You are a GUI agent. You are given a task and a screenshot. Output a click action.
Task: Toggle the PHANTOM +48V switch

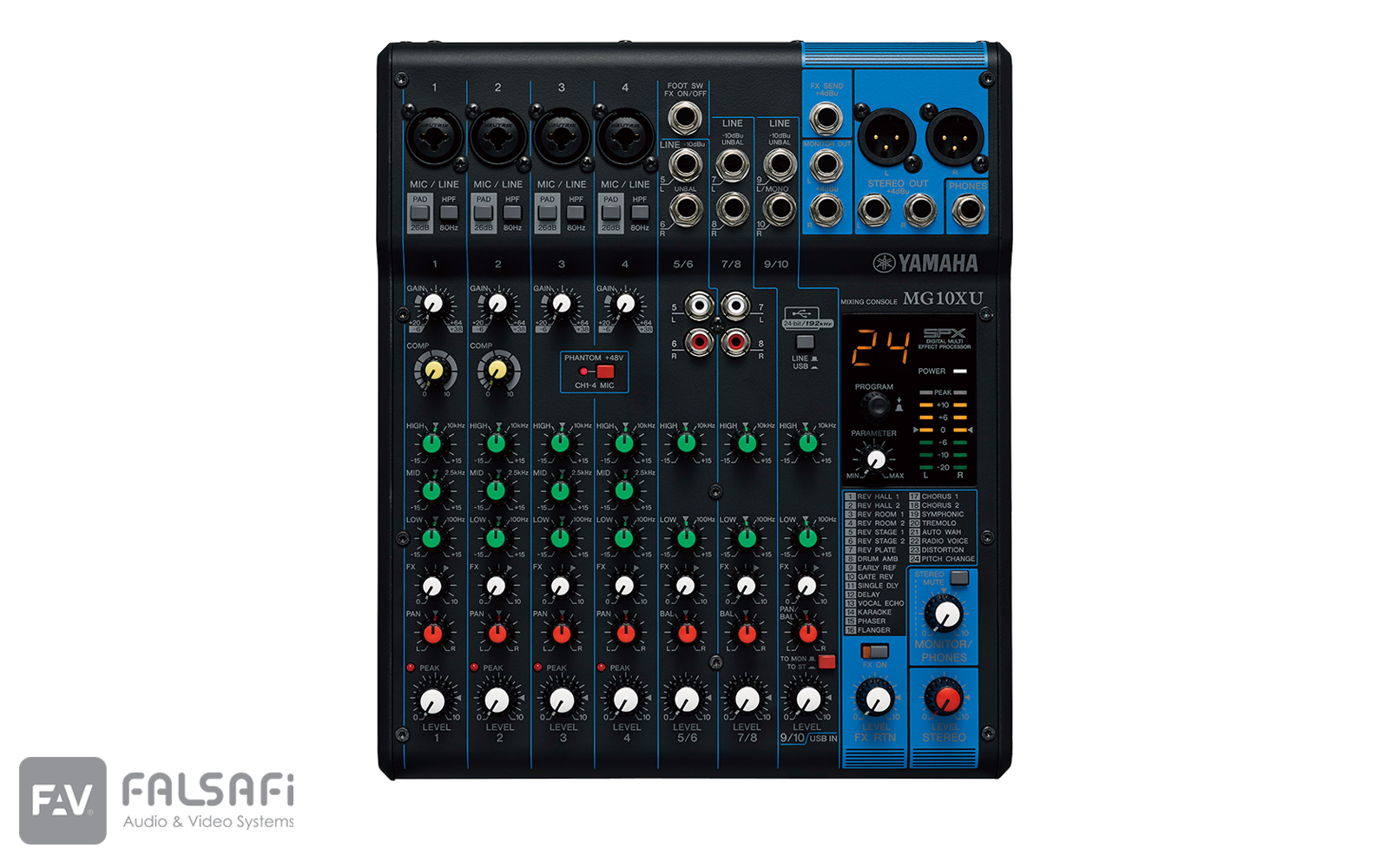pyautogui.click(x=605, y=372)
